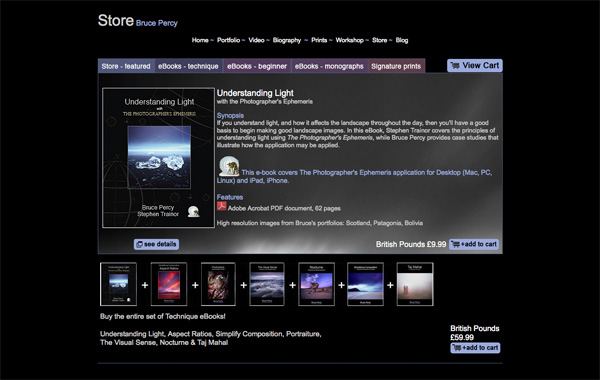Switch to the Store - featured tab
Screen dimensions: 600x380
tap(126, 66)
